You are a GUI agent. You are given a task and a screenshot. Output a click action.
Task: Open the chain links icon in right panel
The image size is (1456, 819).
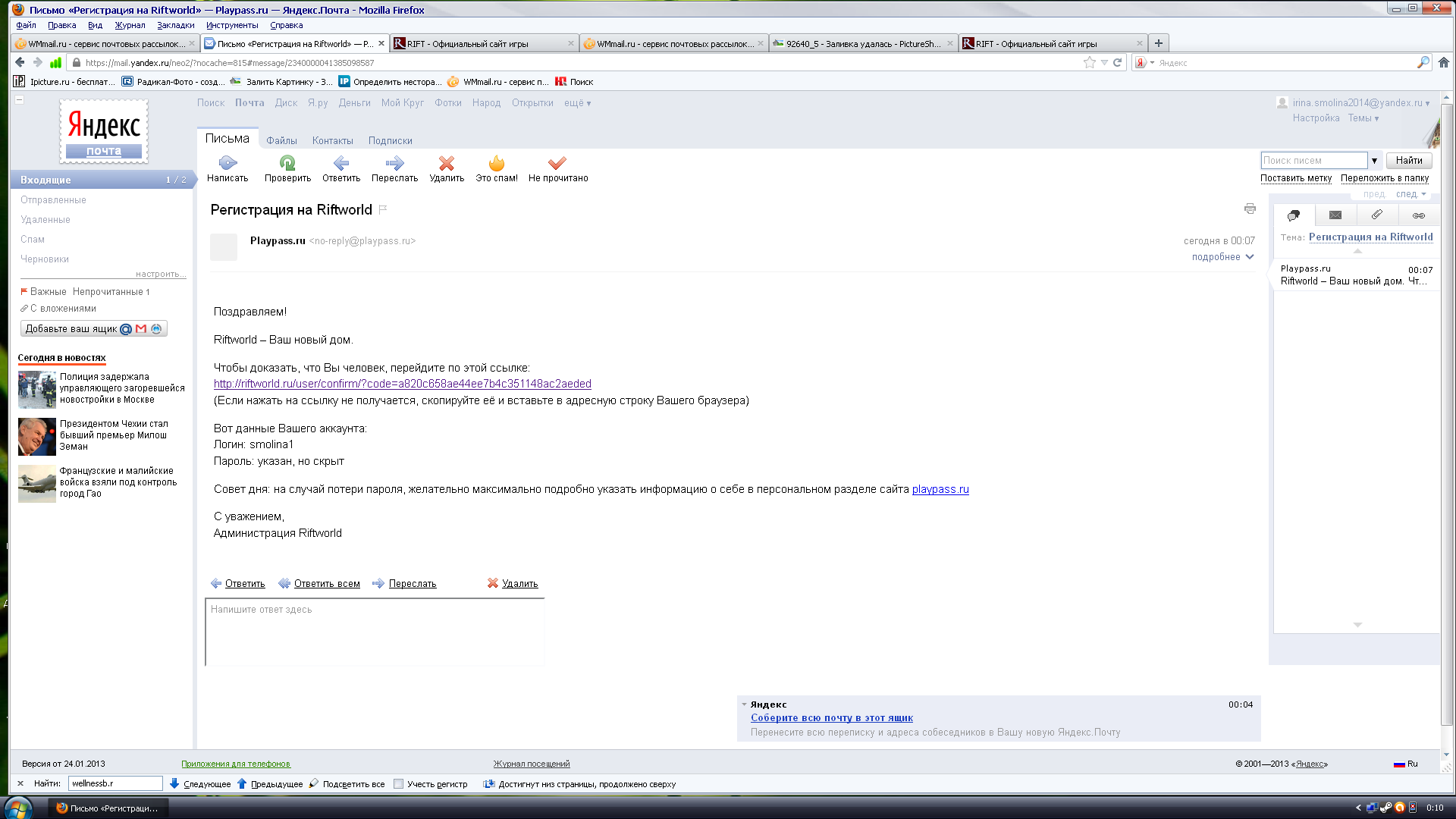tap(1418, 215)
